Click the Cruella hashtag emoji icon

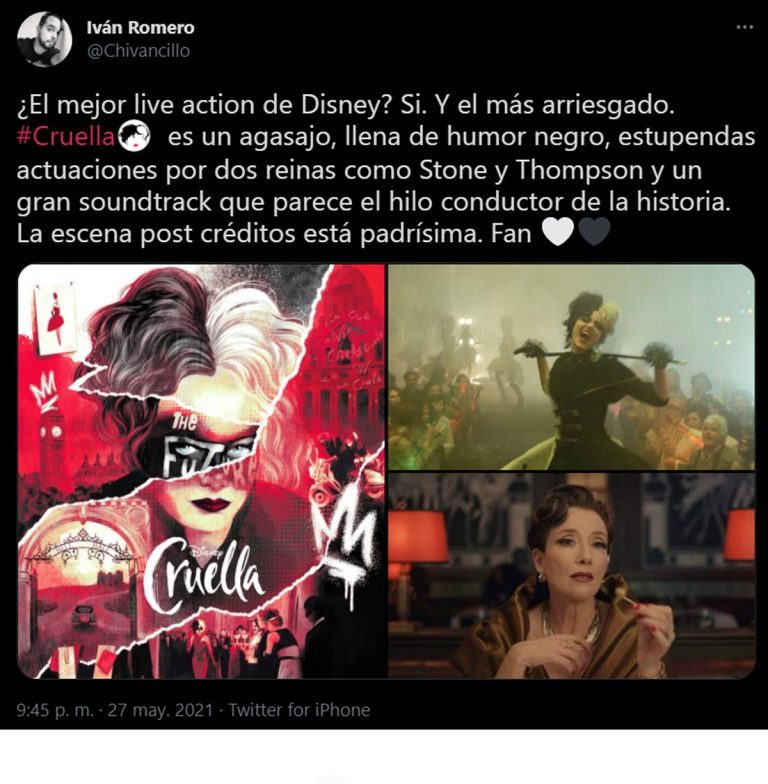click(134, 136)
